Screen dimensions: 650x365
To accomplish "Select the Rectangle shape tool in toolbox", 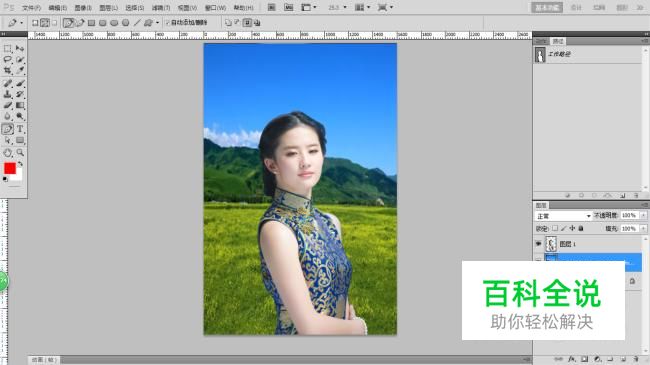I will tap(19, 140).
